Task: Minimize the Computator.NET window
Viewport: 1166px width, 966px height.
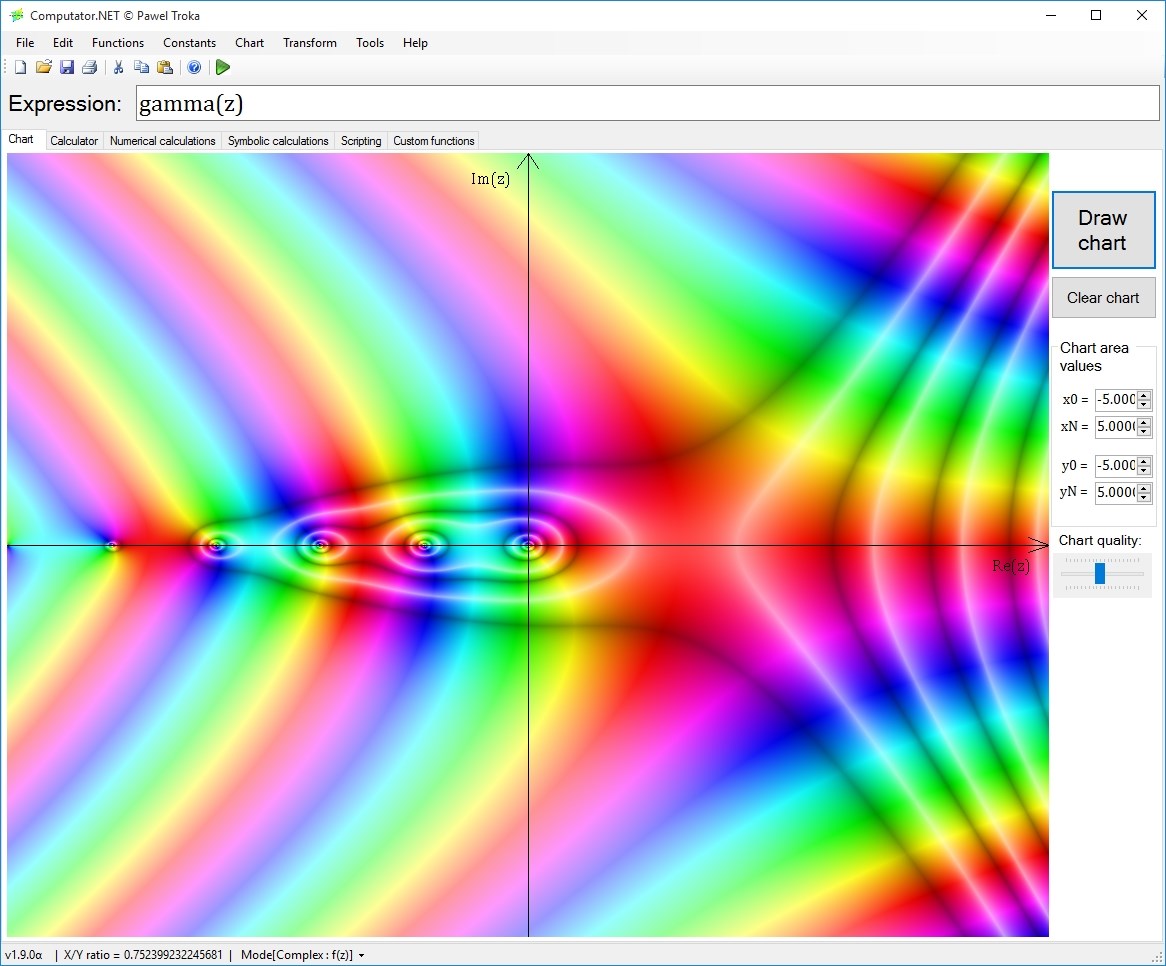Action: [x=1051, y=16]
